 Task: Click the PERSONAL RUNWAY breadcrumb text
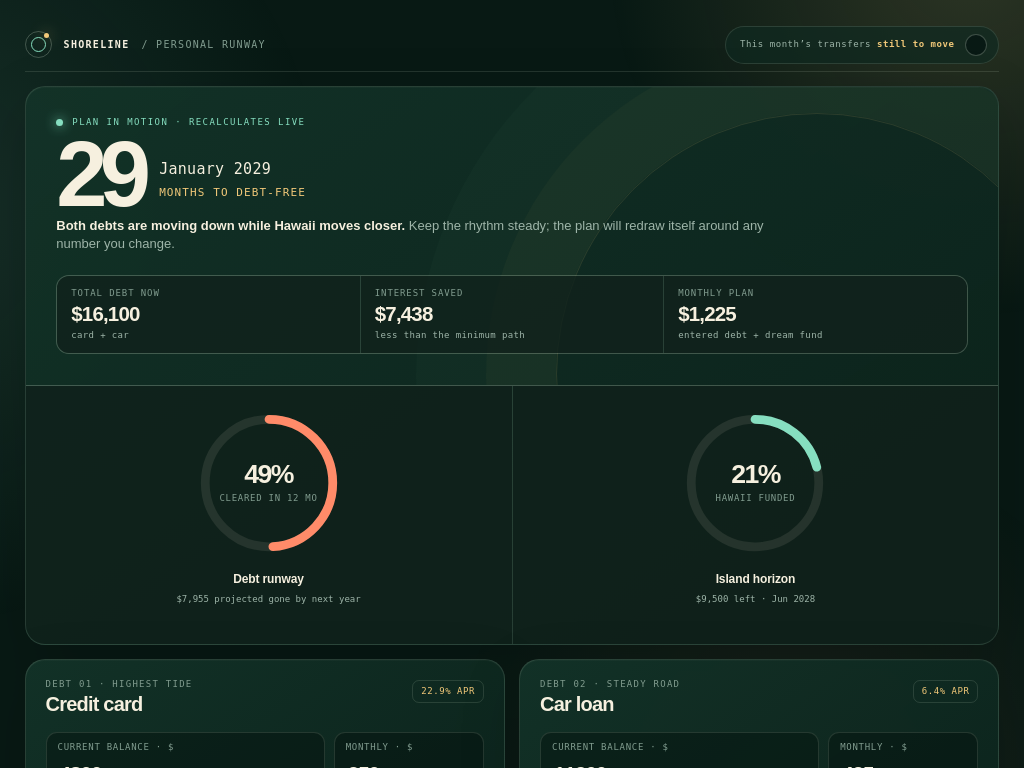pyautogui.click(x=210, y=44)
